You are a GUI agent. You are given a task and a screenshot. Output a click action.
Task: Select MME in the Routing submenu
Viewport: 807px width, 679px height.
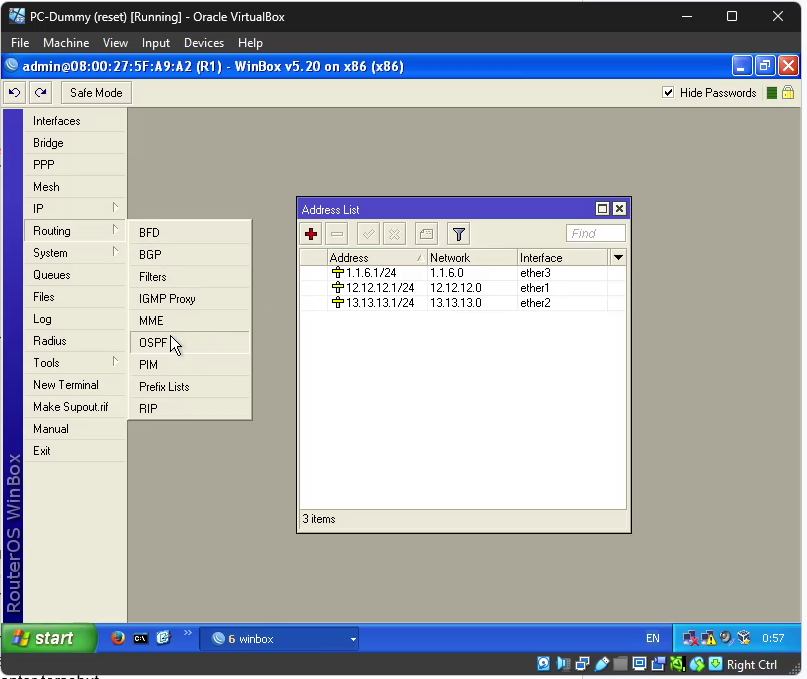click(x=189, y=320)
